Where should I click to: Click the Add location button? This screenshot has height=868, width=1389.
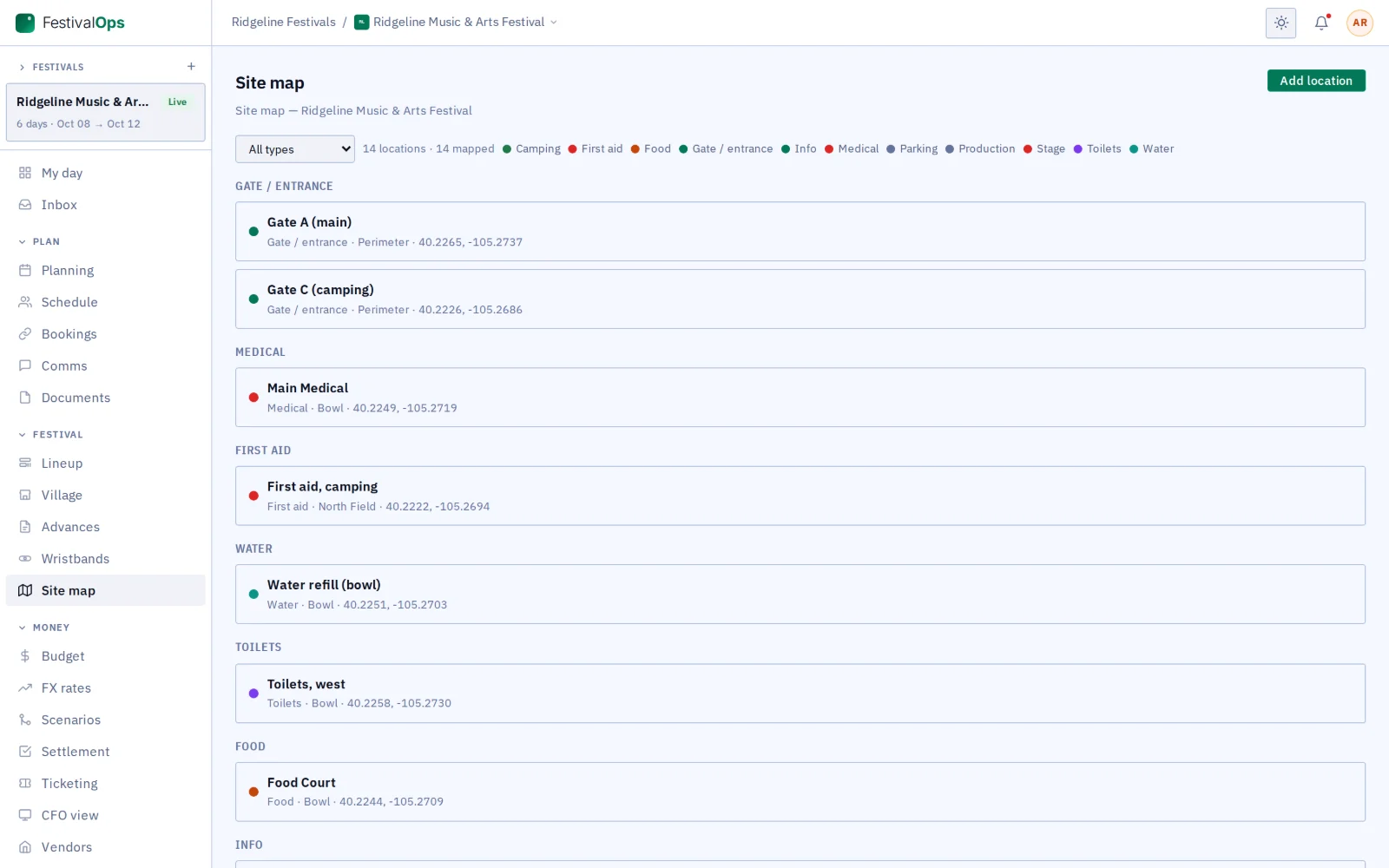click(1316, 81)
